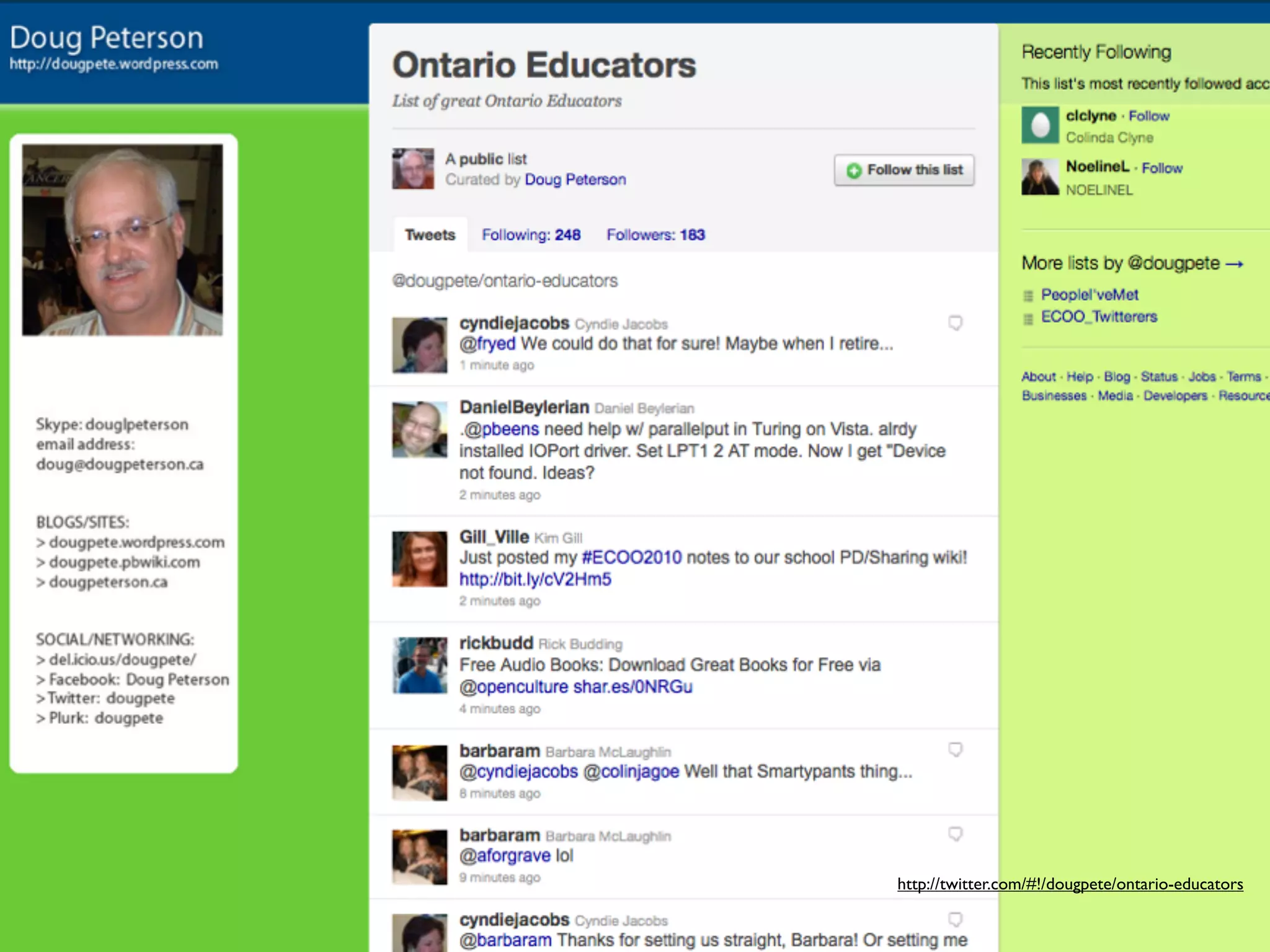Viewport: 1270px width, 952px height.
Task: Click the Plurk: dougpete line in sidebar
Action: pyautogui.click(x=99, y=718)
